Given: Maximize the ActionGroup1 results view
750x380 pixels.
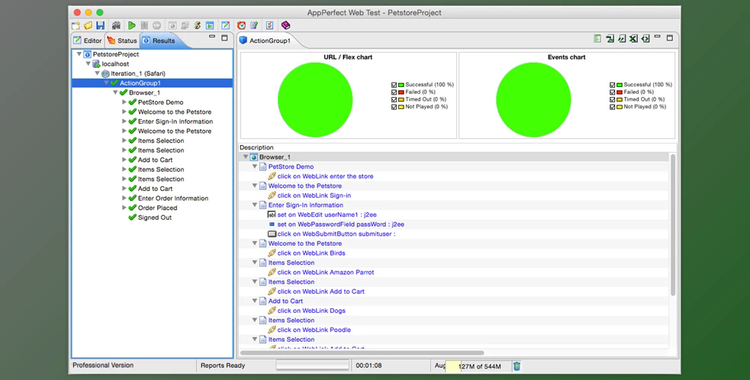Looking at the screenshot, I should point(670,38).
